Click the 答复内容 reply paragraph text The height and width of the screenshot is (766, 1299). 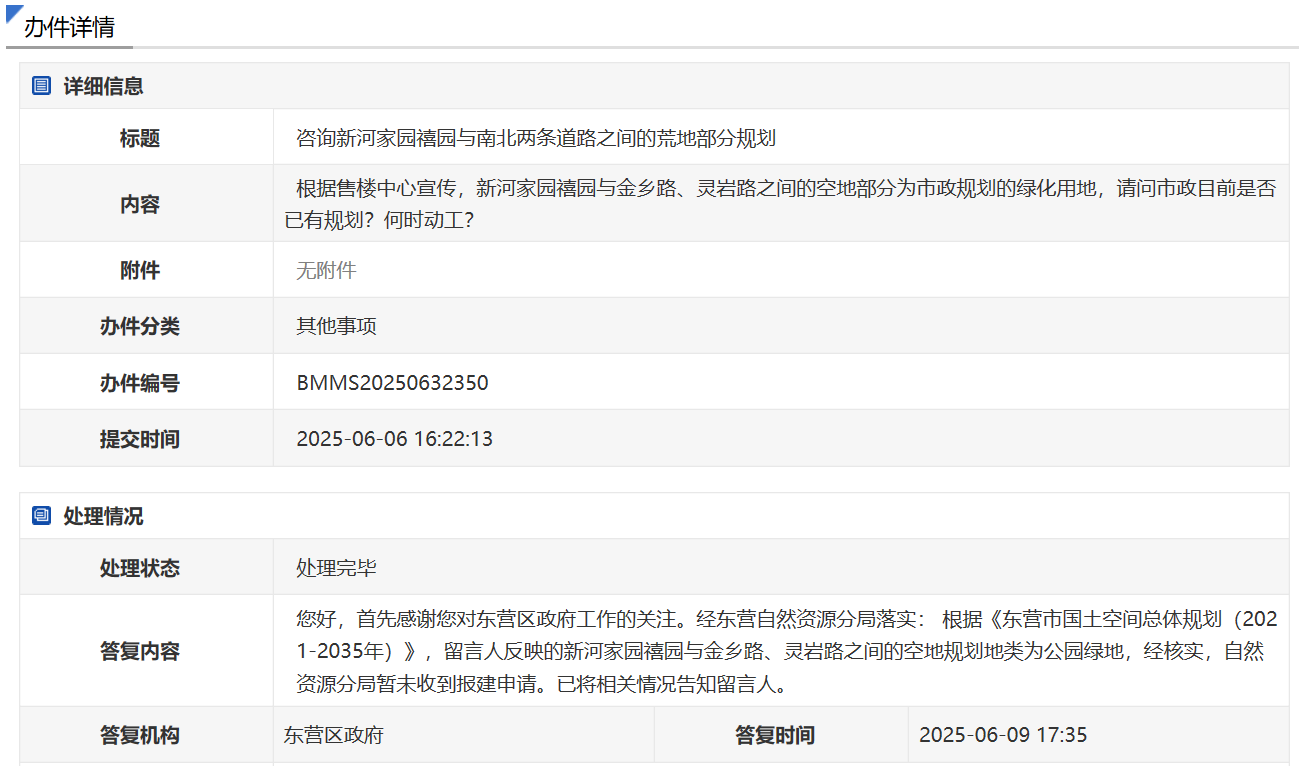pyautogui.click(x=780, y=652)
